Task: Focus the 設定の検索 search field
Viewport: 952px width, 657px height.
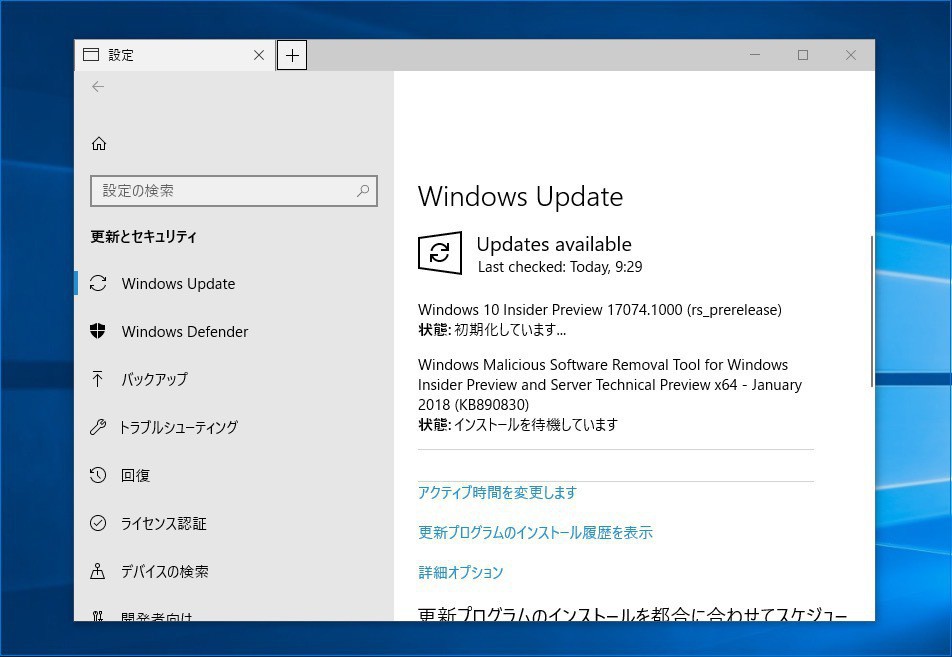Action: pyautogui.click(x=234, y=191)
